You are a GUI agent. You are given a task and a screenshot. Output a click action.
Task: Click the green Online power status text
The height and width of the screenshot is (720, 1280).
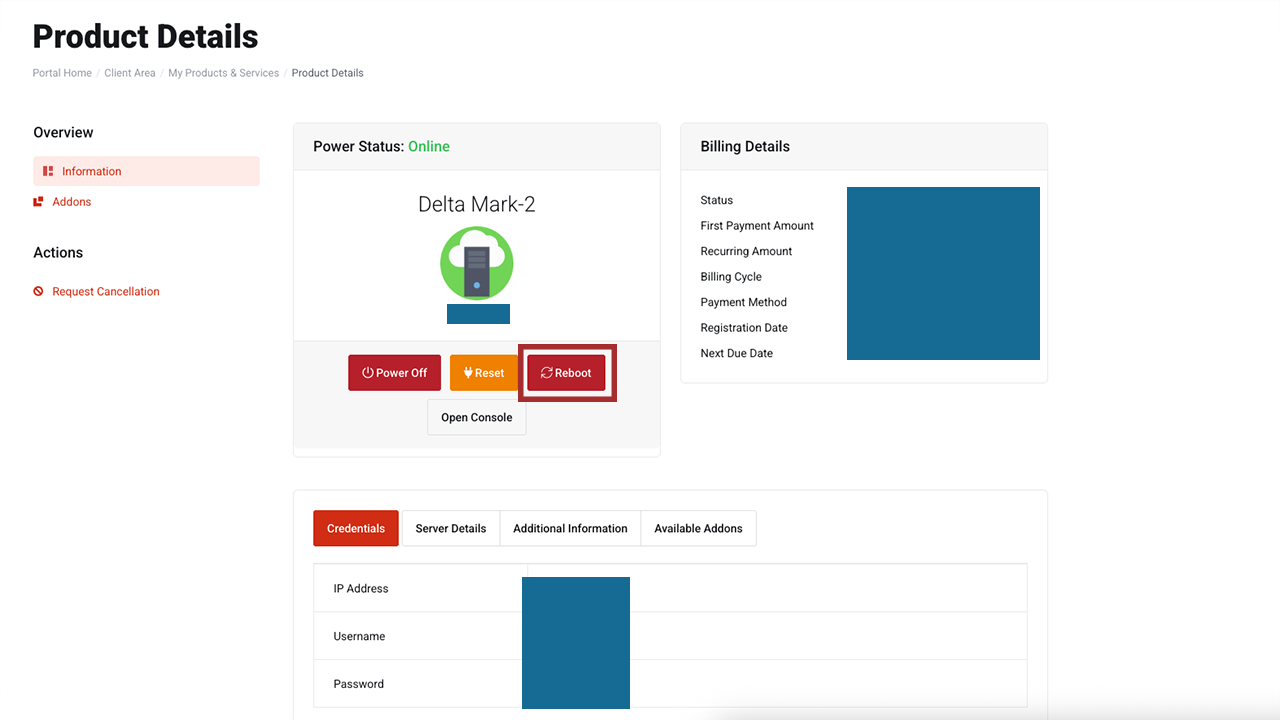(x=429, y=147)
